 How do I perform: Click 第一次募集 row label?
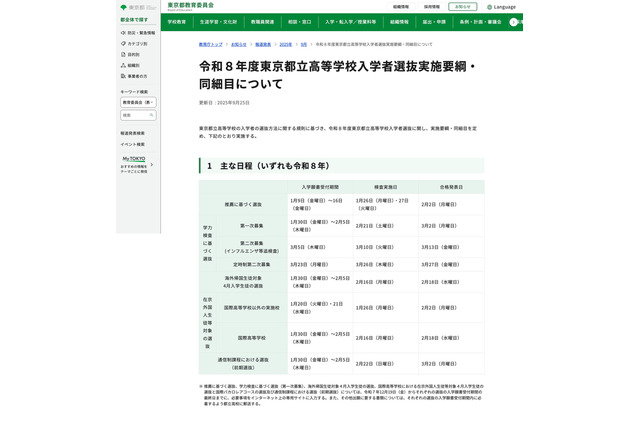click(251, 226)
